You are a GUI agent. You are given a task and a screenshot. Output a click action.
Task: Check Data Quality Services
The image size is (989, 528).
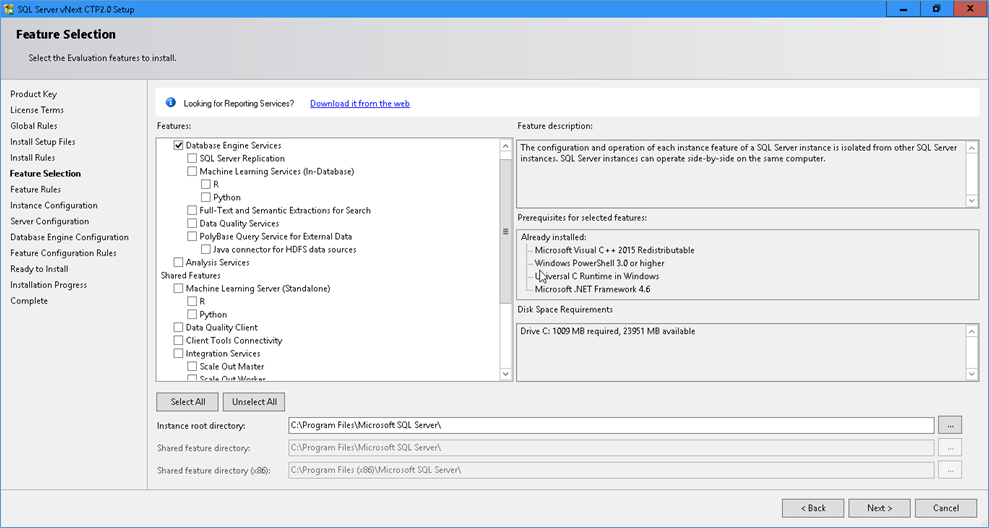click(192, 223)
